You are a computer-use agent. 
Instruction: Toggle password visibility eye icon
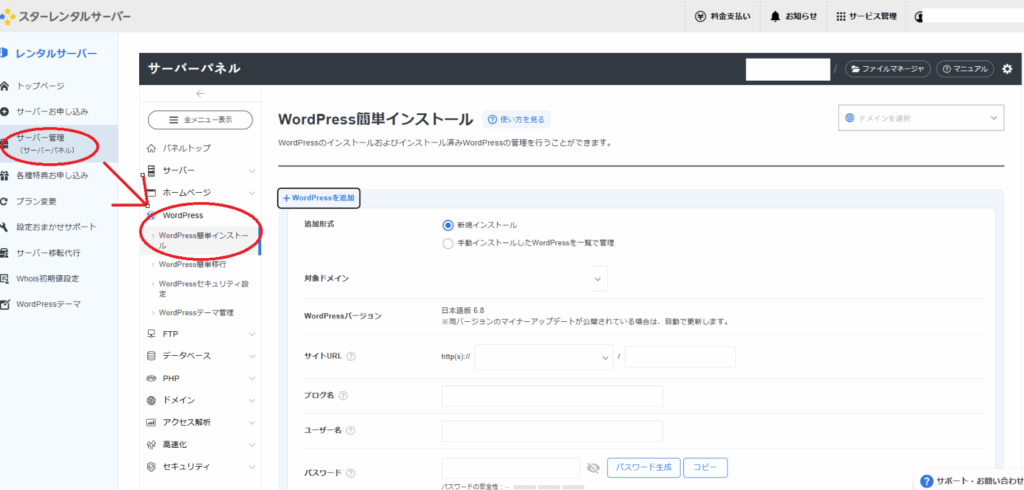point(593,468)
